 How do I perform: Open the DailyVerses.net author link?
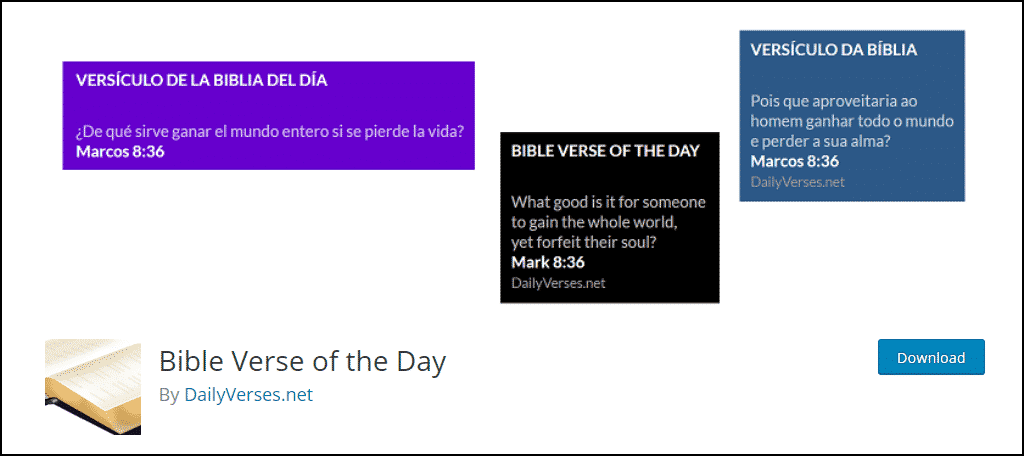(x=248, y=395)
